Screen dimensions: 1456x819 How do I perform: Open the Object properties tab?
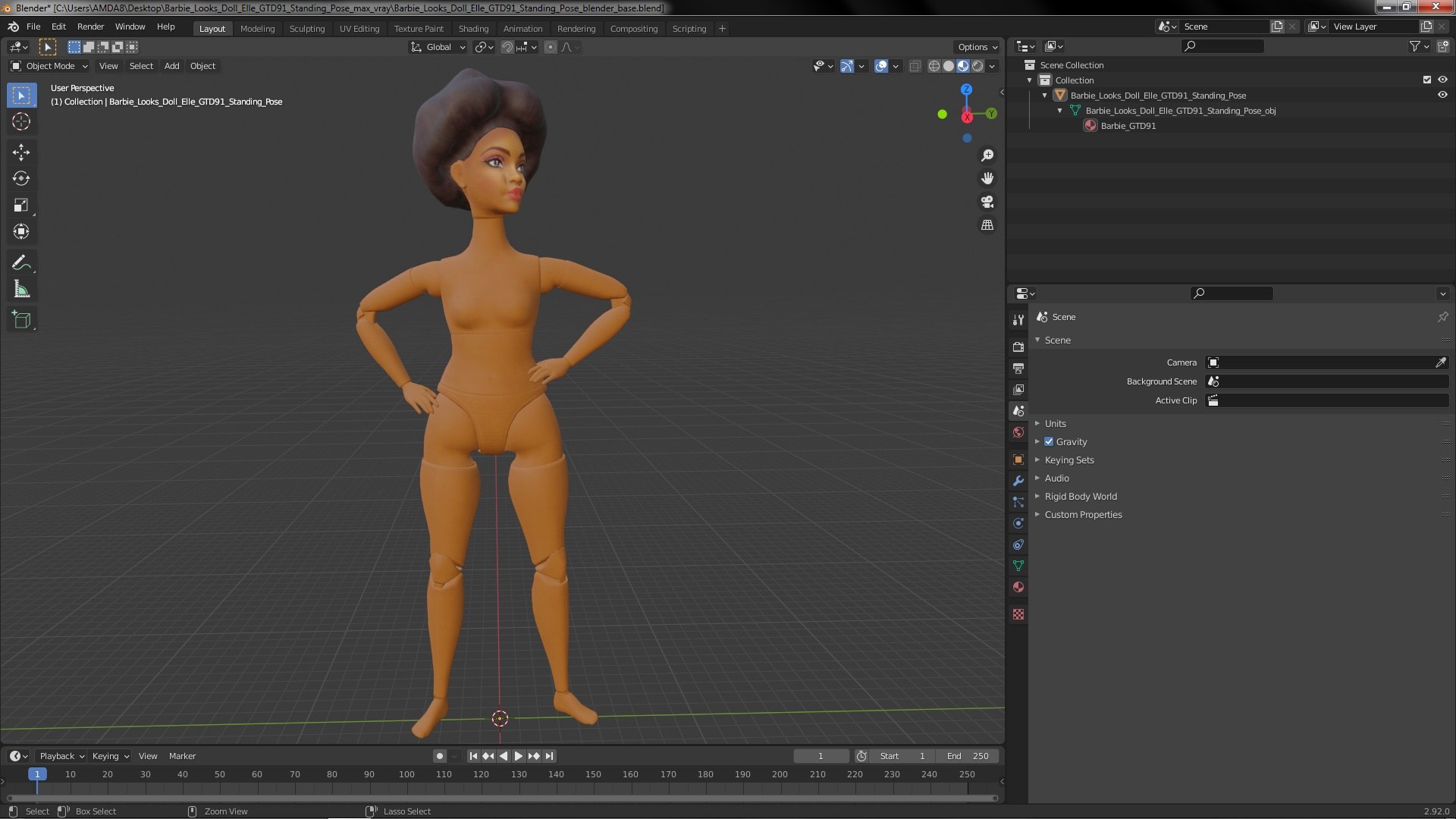tap(1018, 460)
